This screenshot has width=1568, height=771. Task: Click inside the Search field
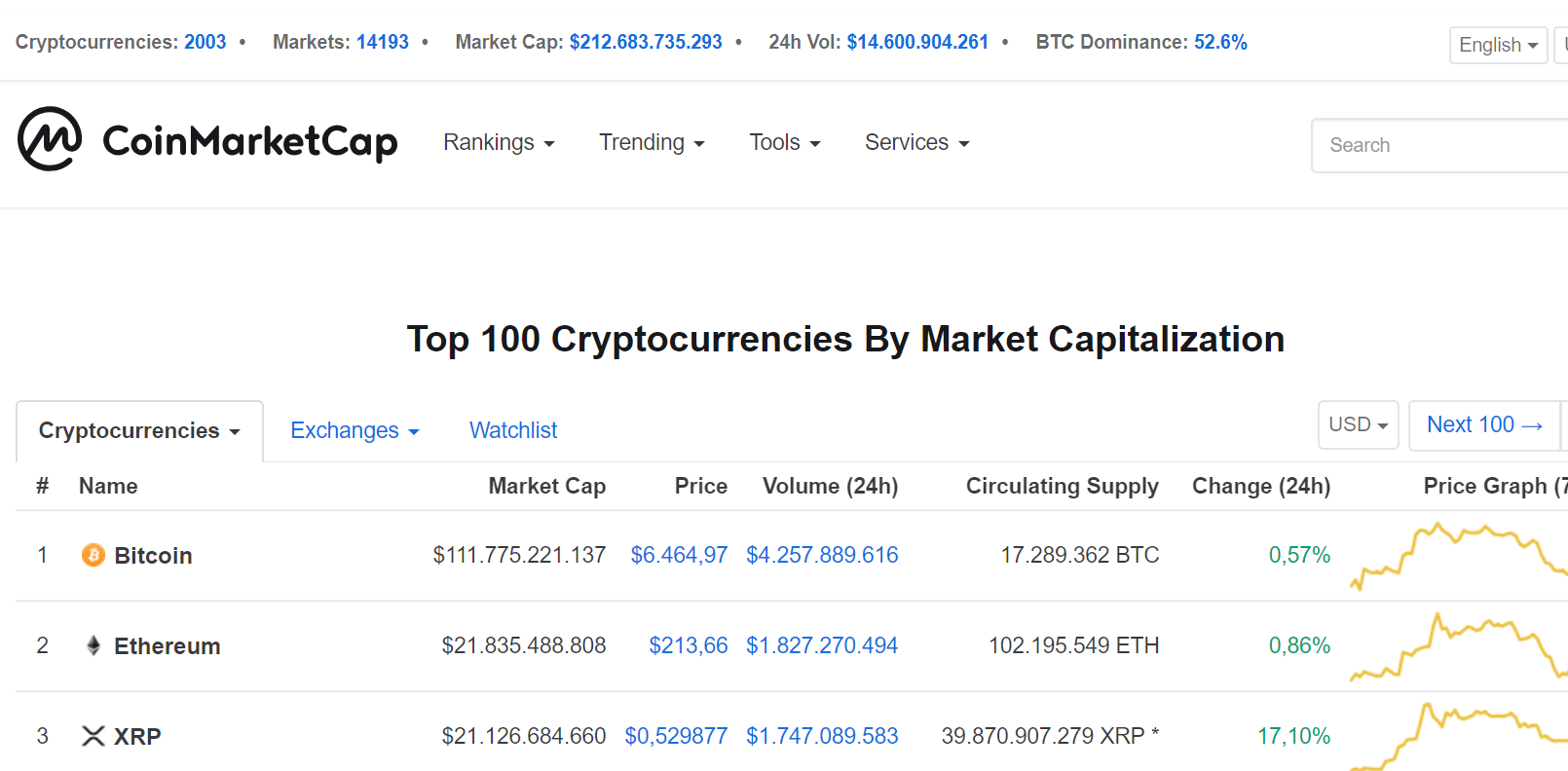pos(1439,145)
